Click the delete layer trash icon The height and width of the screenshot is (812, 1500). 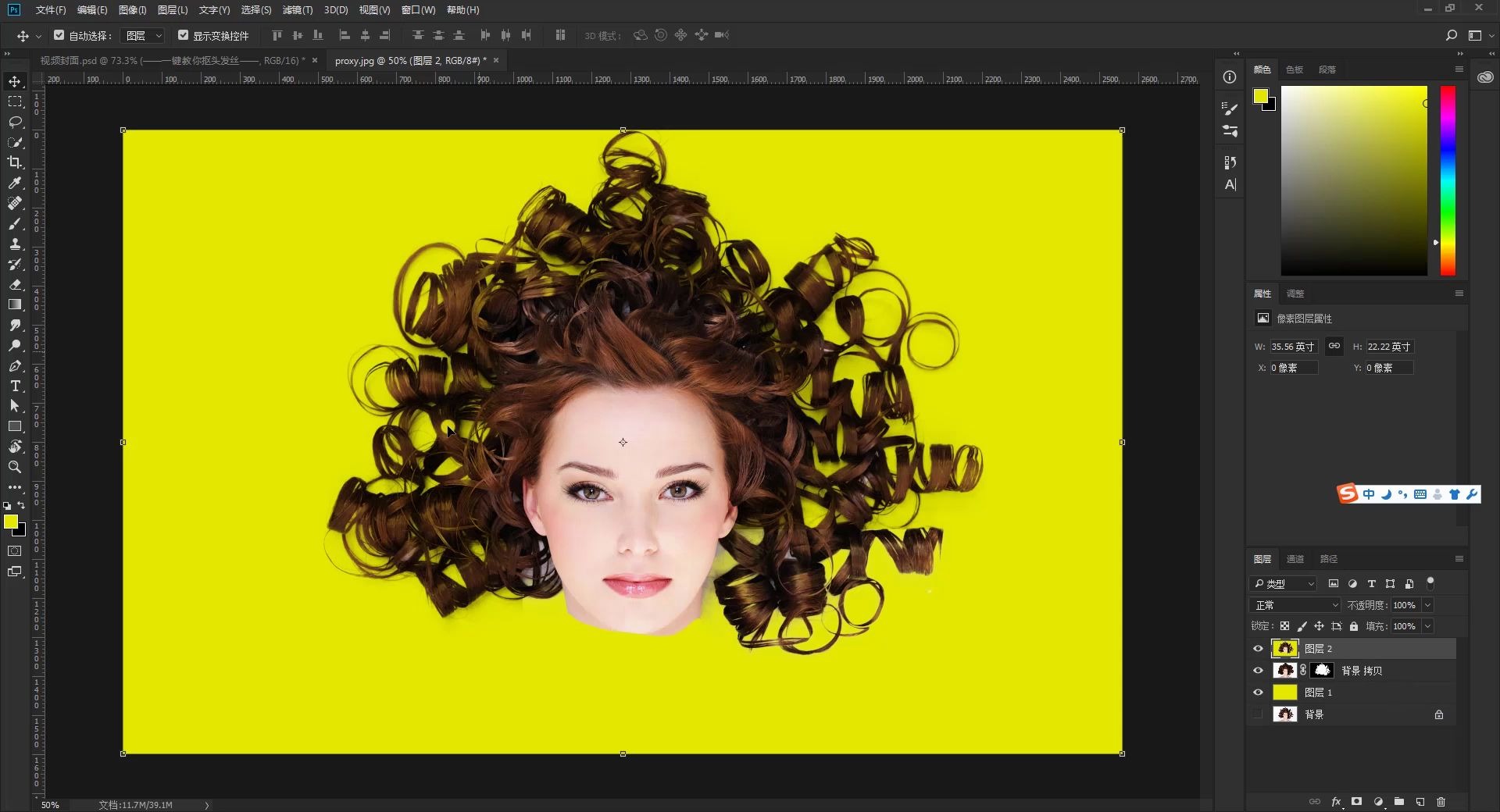1441,802
